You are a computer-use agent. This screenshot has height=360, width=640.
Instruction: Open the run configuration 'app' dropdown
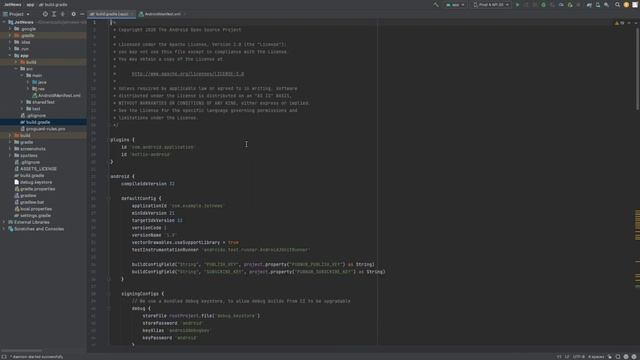(x=456, y=5)
